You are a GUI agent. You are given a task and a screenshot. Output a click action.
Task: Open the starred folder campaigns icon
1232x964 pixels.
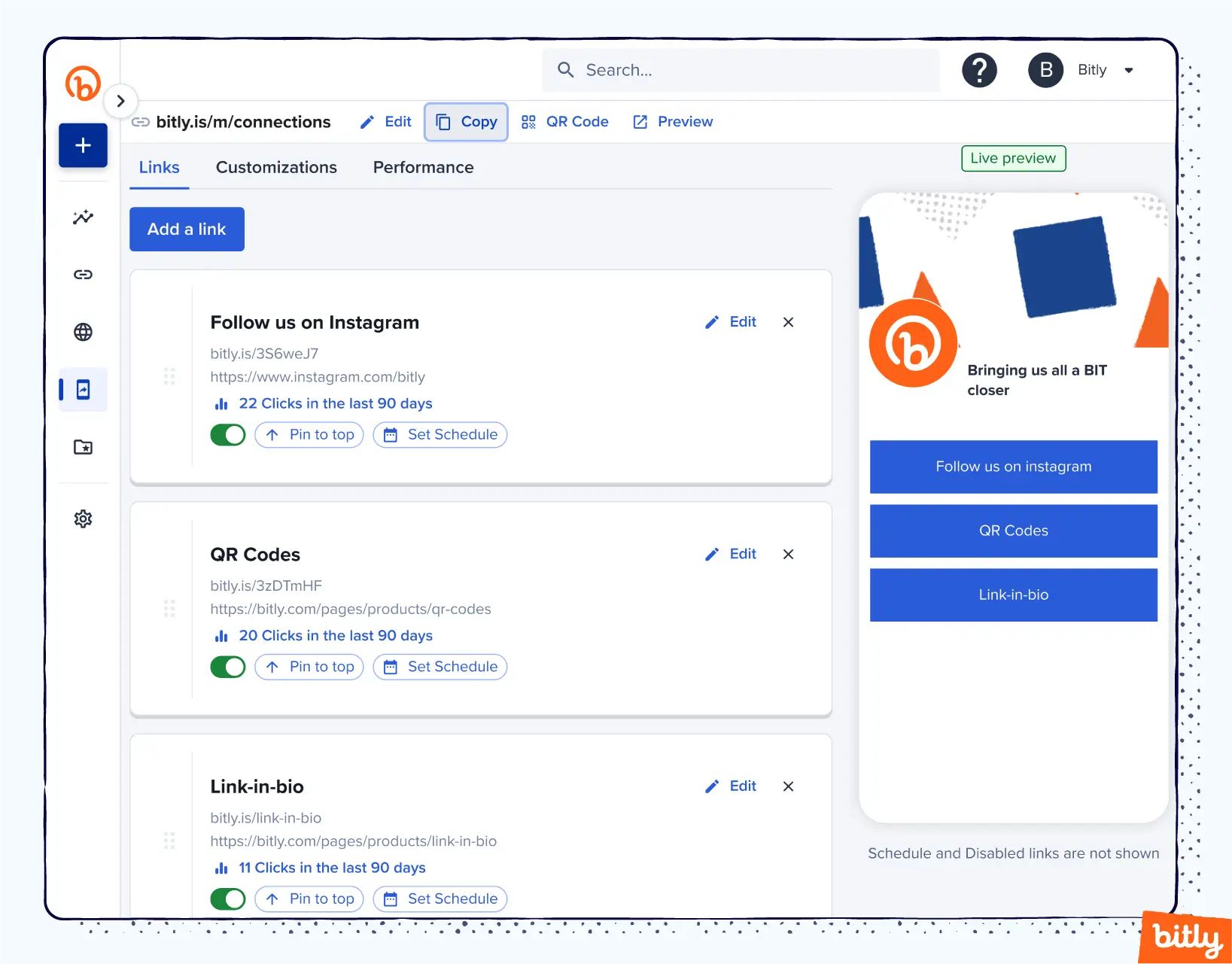pyautogui.click(x=83, y=447)
